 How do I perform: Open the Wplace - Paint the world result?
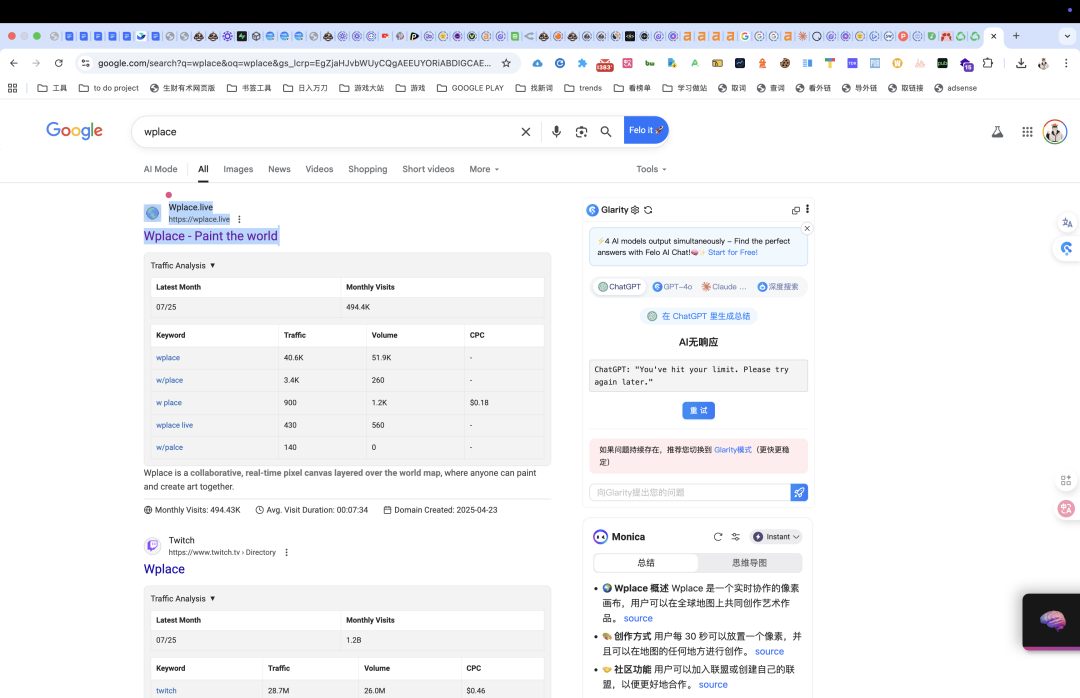tap(211, 236)
